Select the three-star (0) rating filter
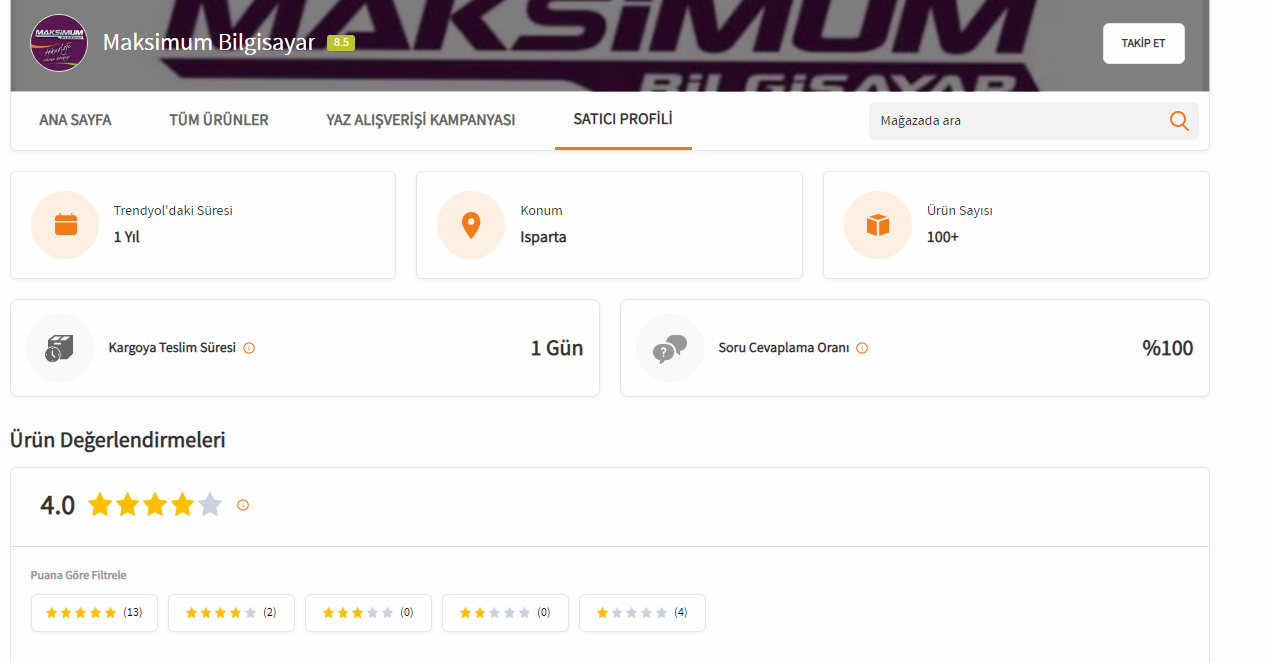Image resolution: width=1272 pixels, height=663 pixels. point(368,613)
